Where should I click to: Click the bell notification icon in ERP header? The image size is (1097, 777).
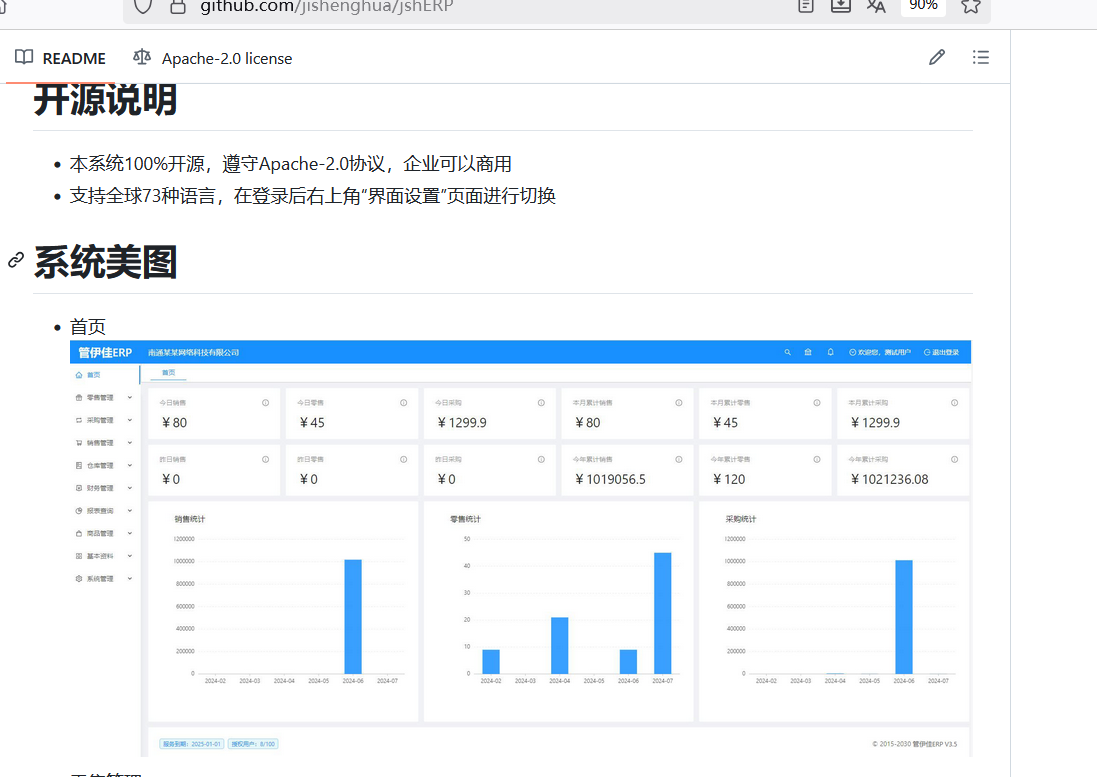tap(830, 352)
